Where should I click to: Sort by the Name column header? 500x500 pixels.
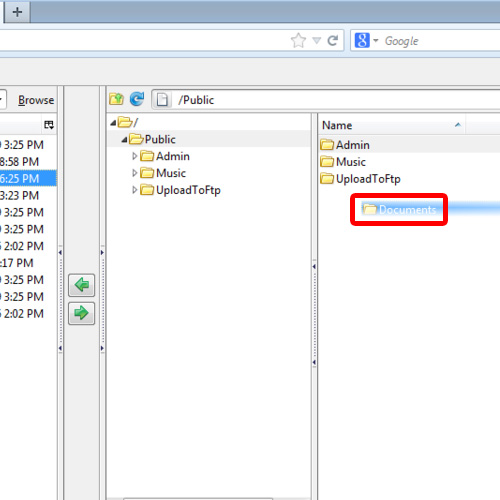click(392, 125)
